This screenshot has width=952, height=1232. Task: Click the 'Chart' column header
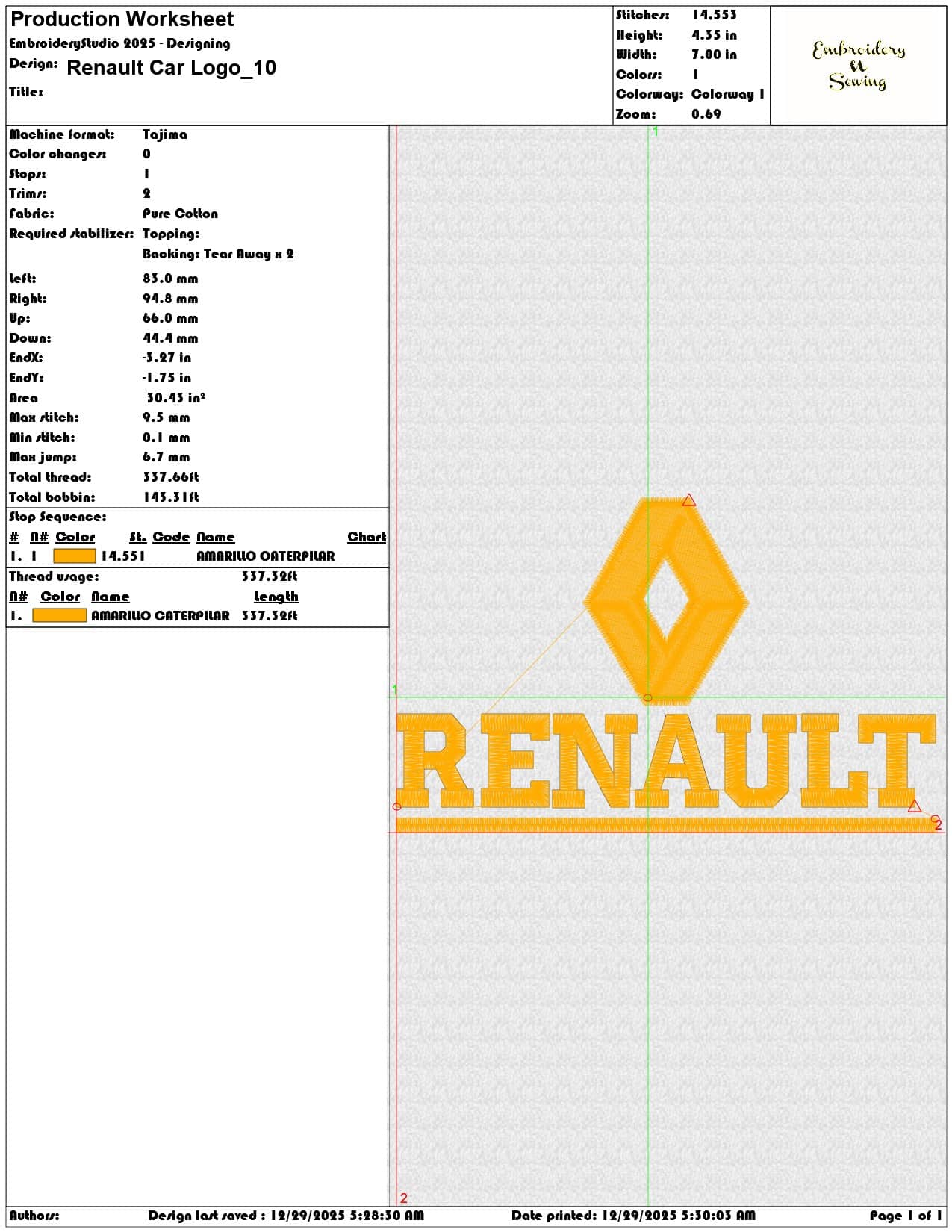pos(367,537)
